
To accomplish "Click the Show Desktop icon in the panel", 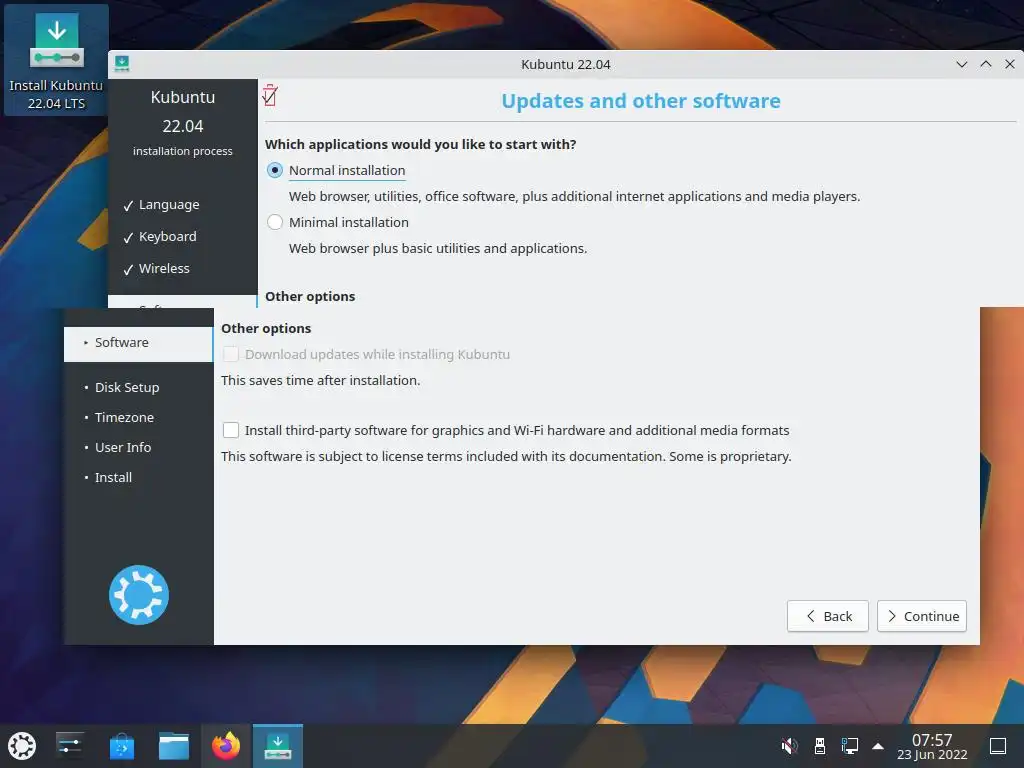I will pyautogui.click(x=998, y=746).
